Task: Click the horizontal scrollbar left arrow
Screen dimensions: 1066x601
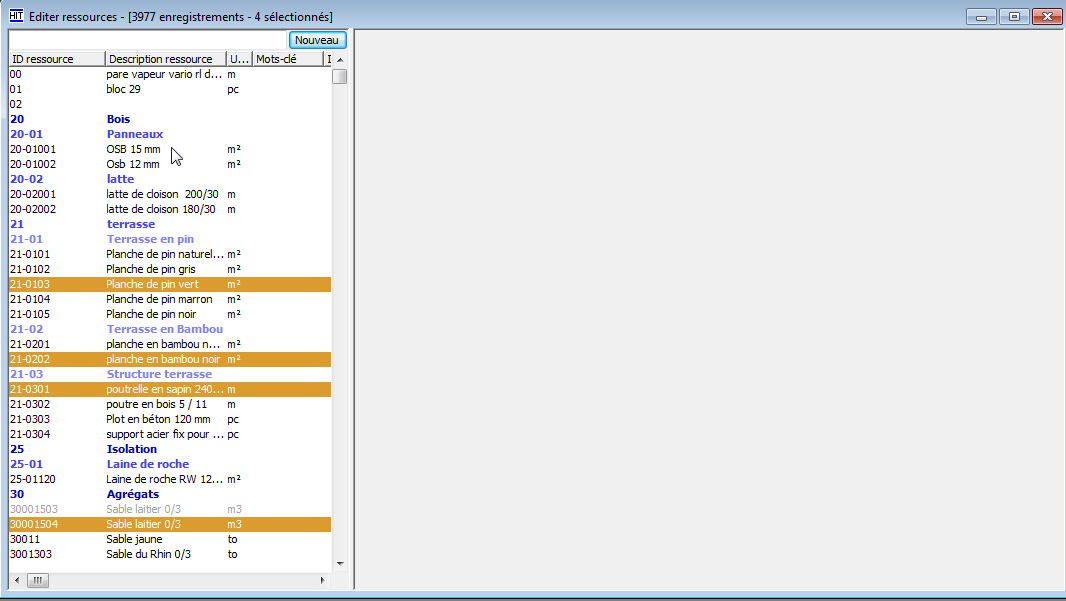Action: [17, 580]
